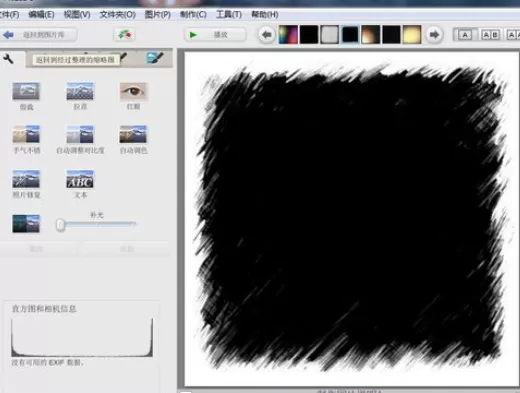
Task: Select the orange glow thumbnail in filmstrip
Action: tap(371, 35)
